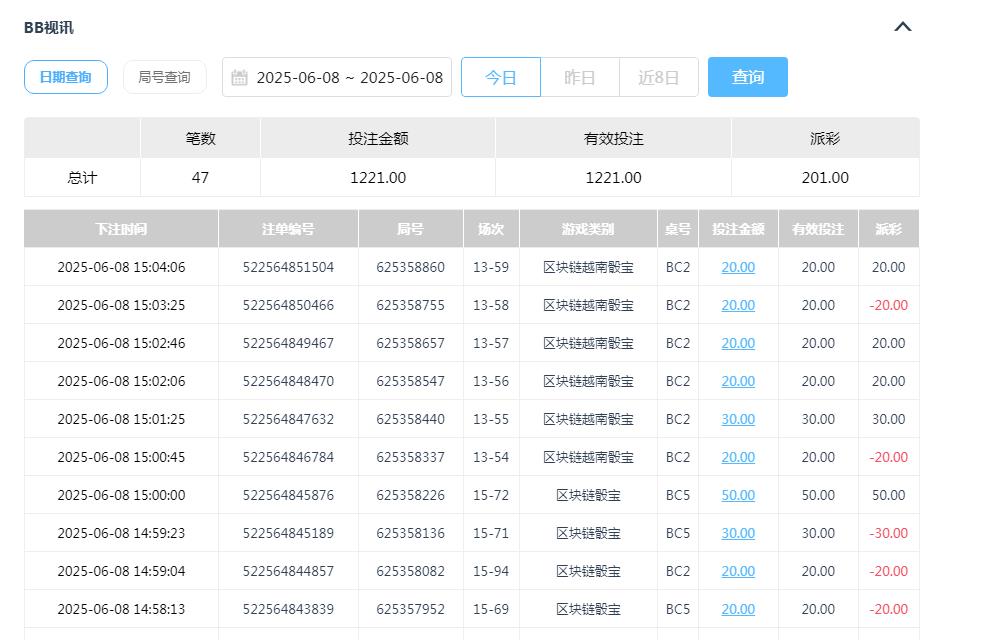Open the 20.00 link for round 13-58
This screenshot has height=640, width=981.
click(737, 305)
